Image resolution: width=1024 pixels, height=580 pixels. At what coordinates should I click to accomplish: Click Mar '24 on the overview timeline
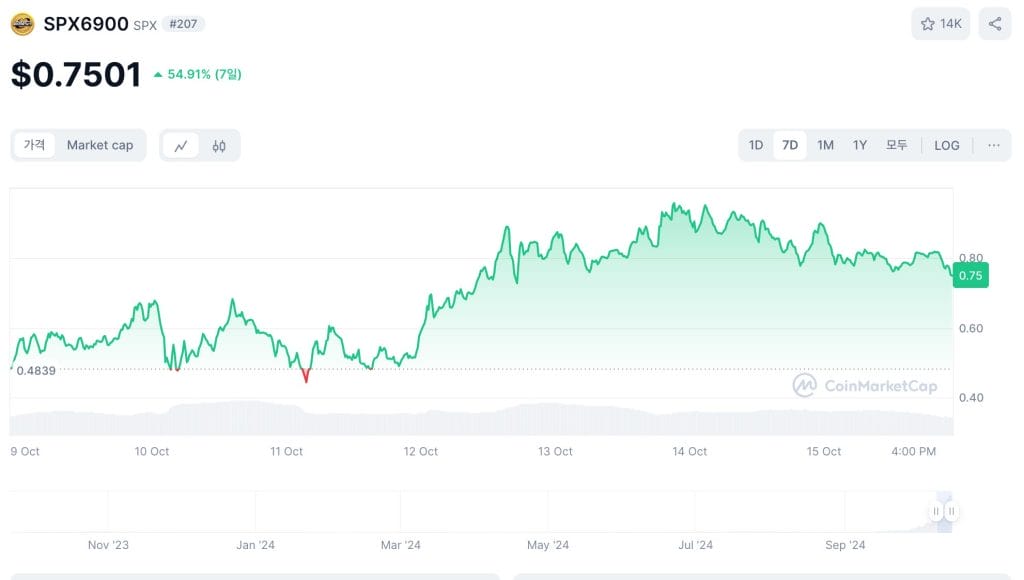coord(400,545)
